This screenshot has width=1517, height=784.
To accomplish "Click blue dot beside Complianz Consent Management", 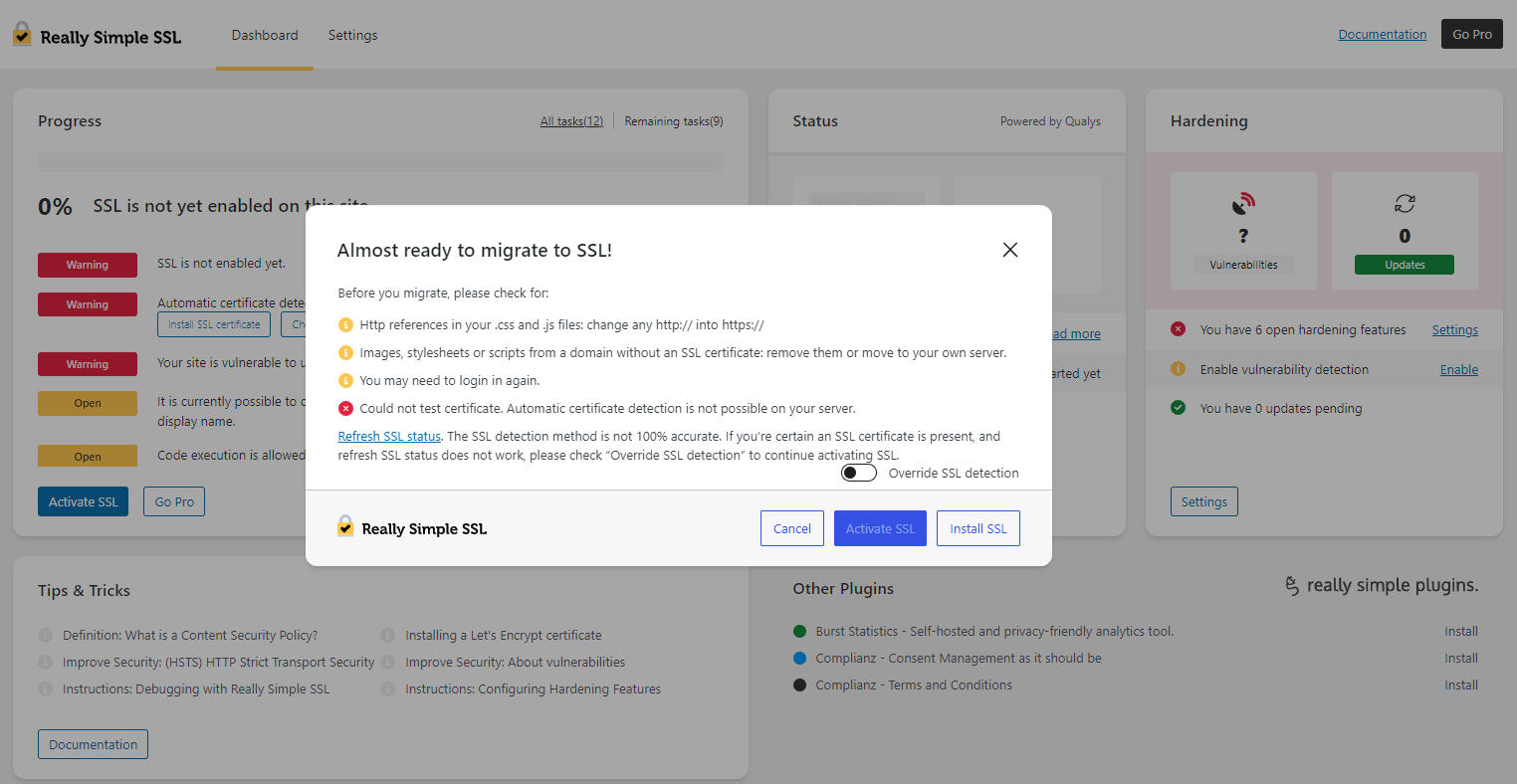I will coord(799,658).
